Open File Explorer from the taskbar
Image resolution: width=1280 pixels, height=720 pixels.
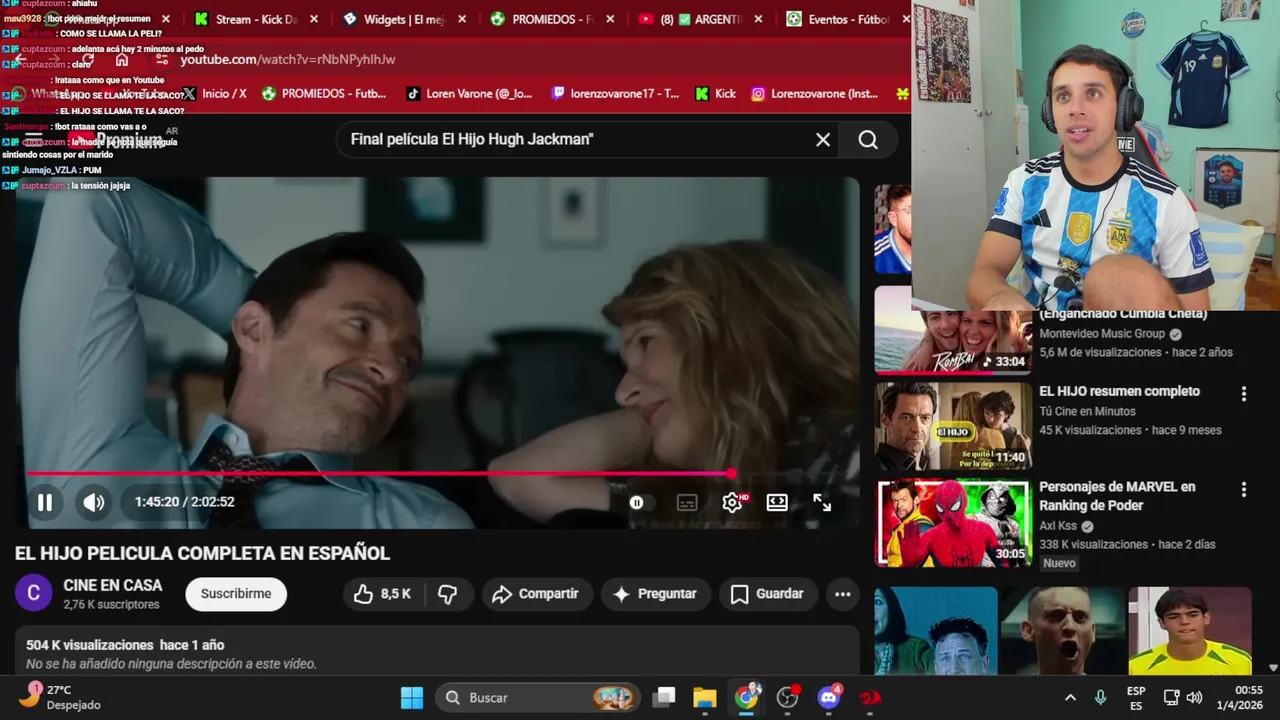(x=705, y=698)
